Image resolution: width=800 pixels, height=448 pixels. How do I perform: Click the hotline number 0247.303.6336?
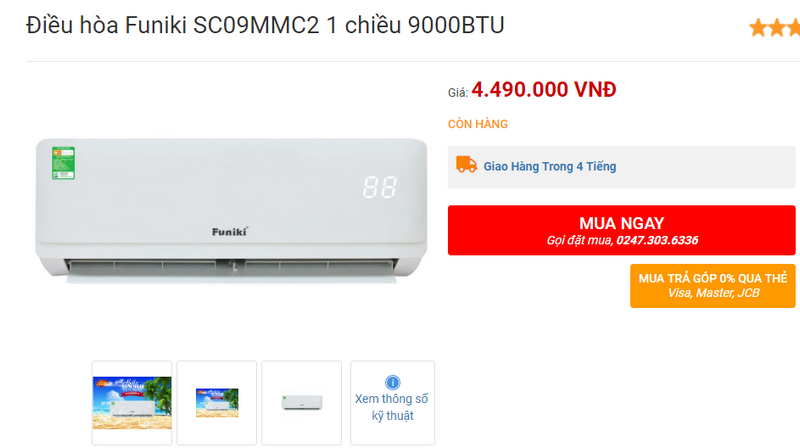(x=657, y=240)
